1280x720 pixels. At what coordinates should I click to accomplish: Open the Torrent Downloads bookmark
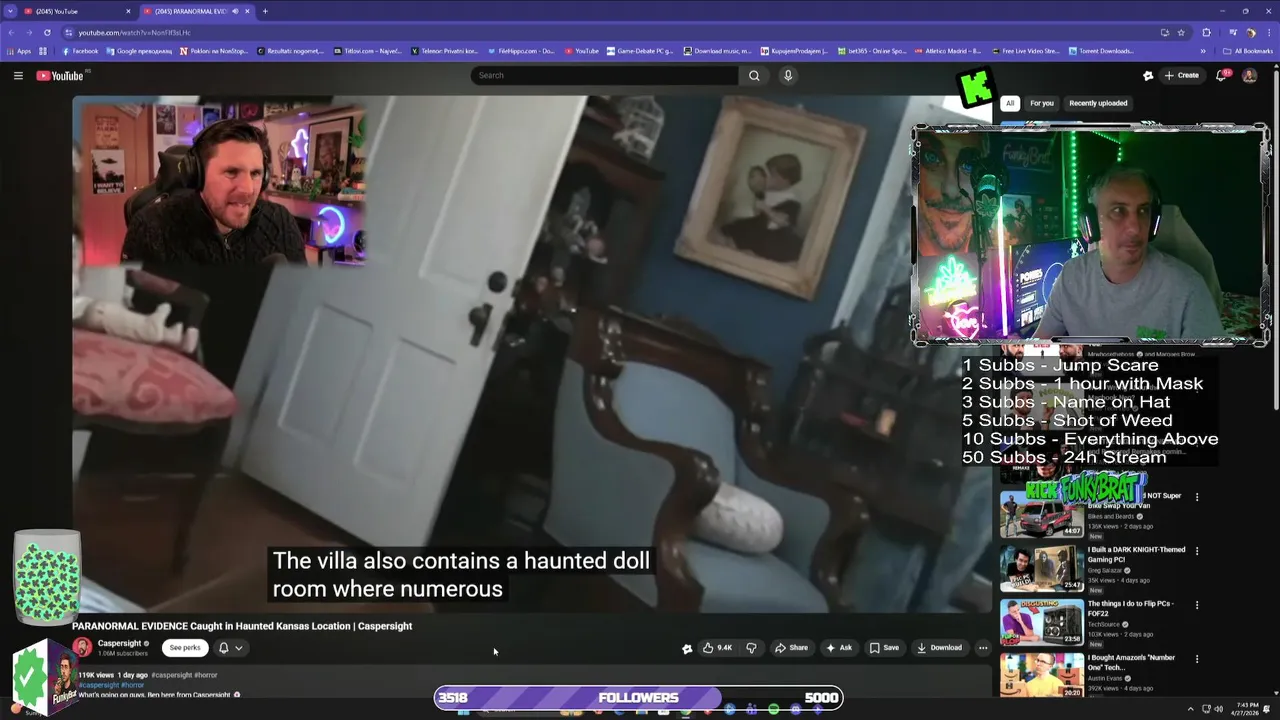1101,51
